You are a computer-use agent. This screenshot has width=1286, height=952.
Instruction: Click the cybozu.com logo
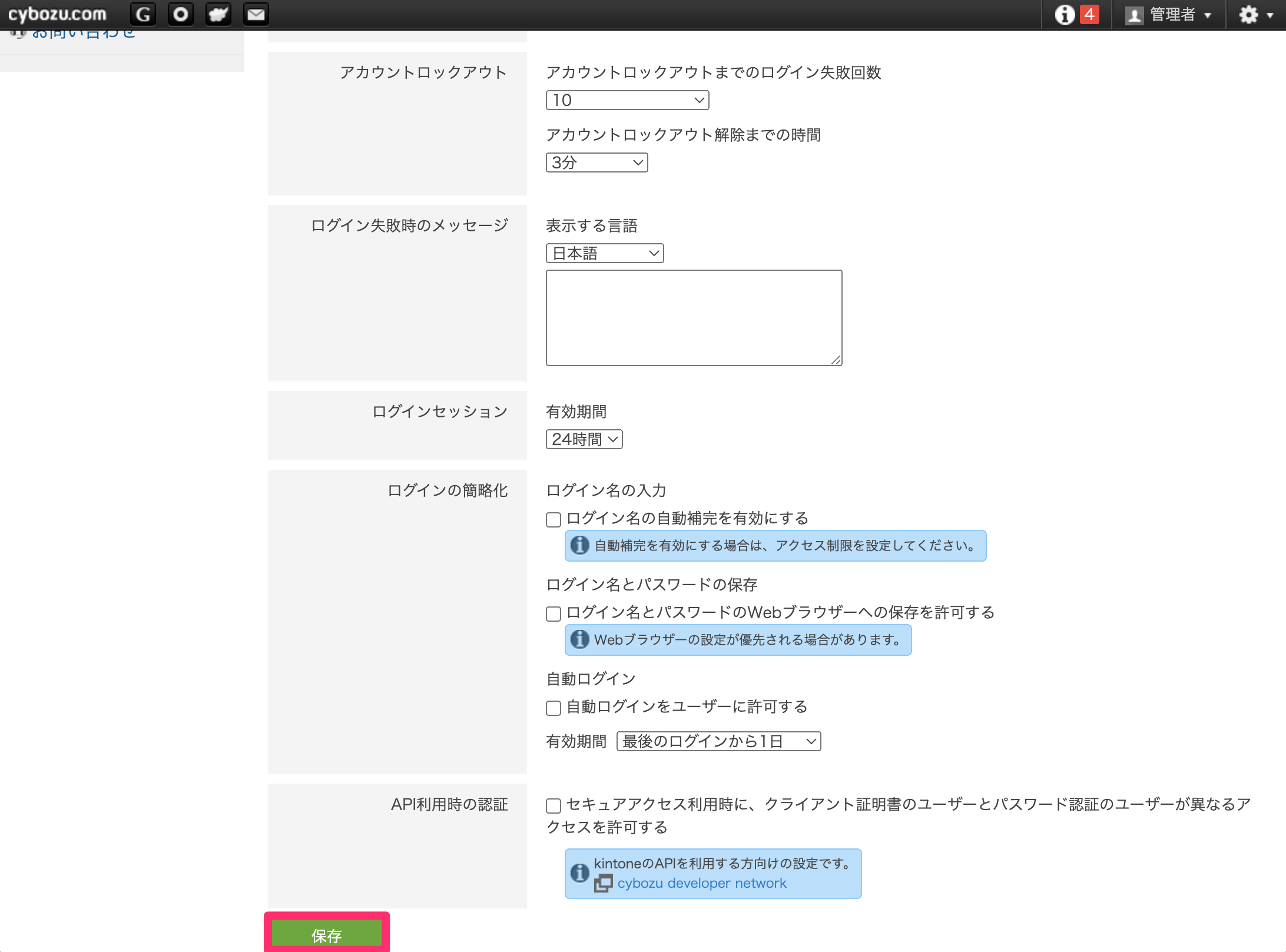[57, 14]
